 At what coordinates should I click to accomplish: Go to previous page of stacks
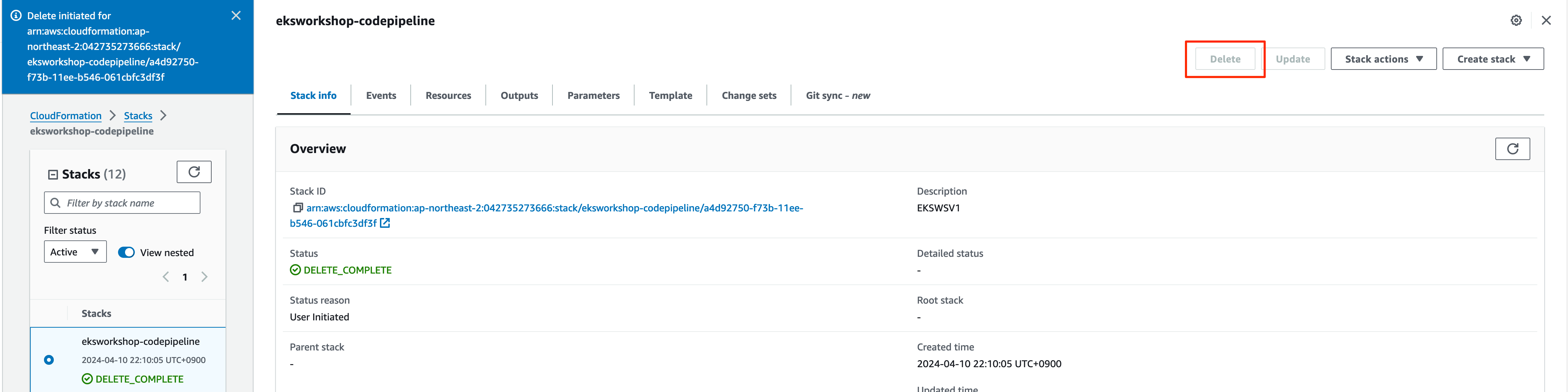pos(166,277)
